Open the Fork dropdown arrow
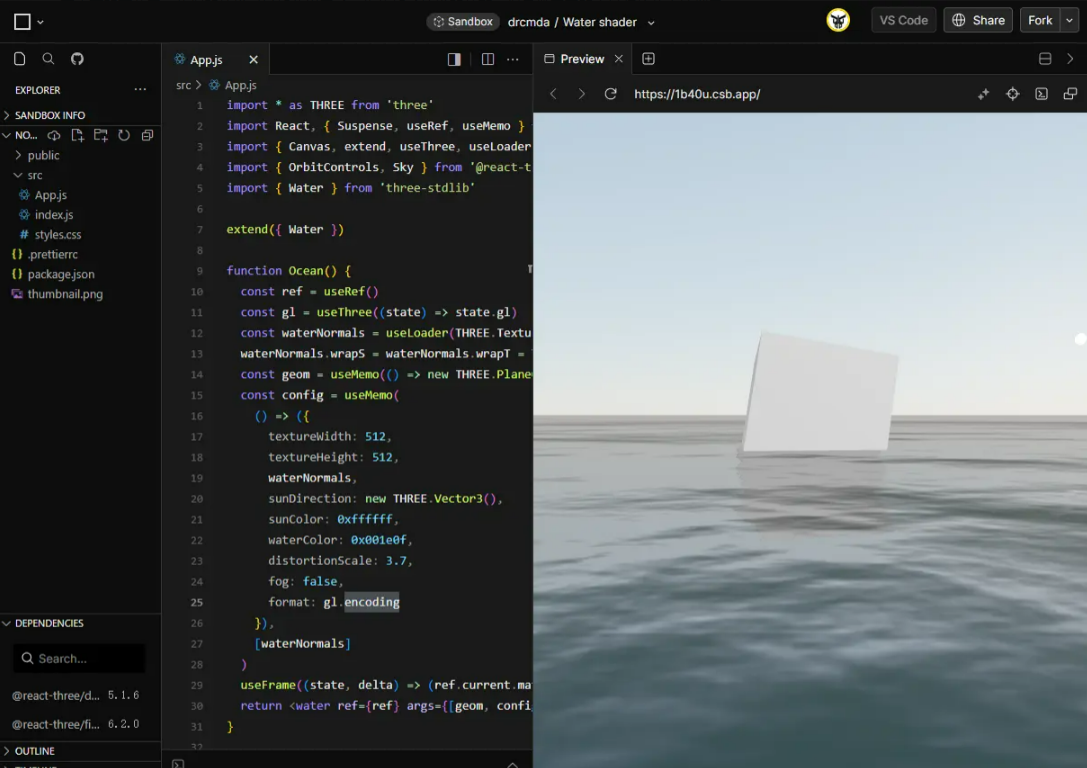1087x768 pixels. [1070, 20]
